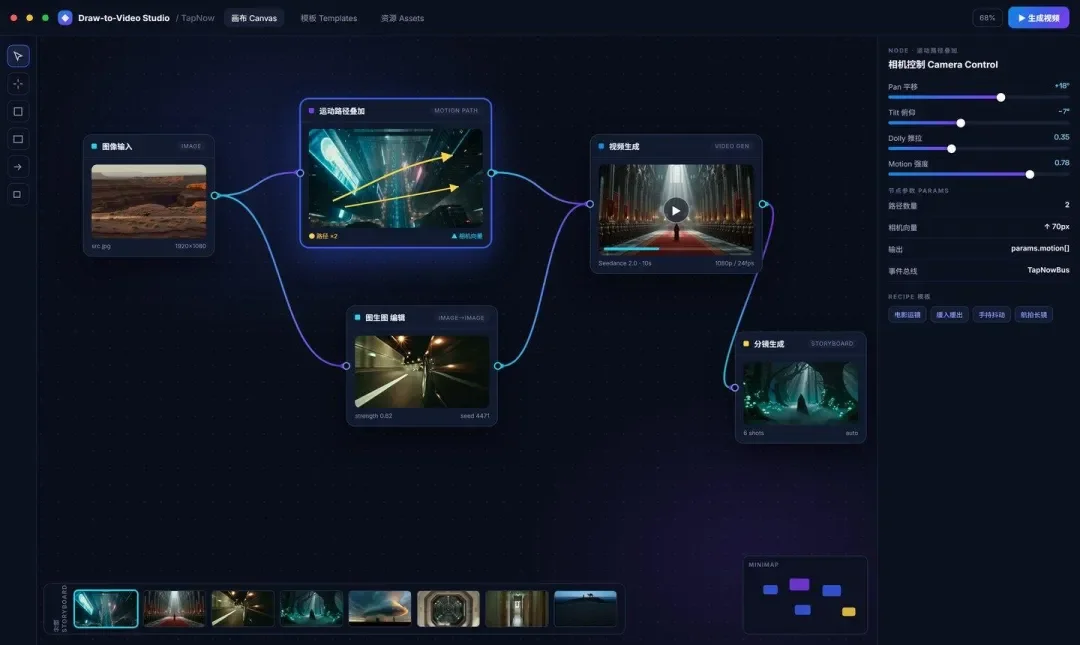Select the first storyboard thumbnail

pyautogui.click(x=106, y=608)
